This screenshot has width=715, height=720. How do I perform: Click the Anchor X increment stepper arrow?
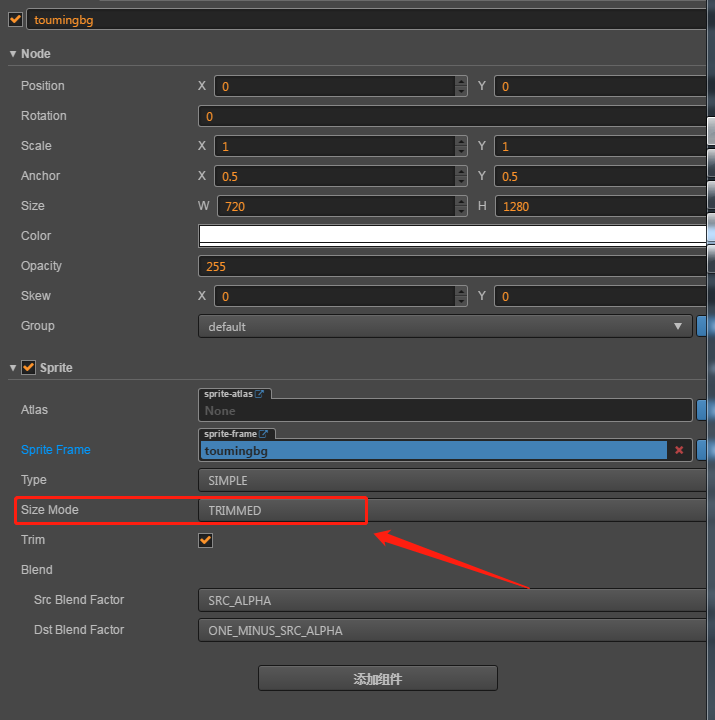[x=461, y=171]
